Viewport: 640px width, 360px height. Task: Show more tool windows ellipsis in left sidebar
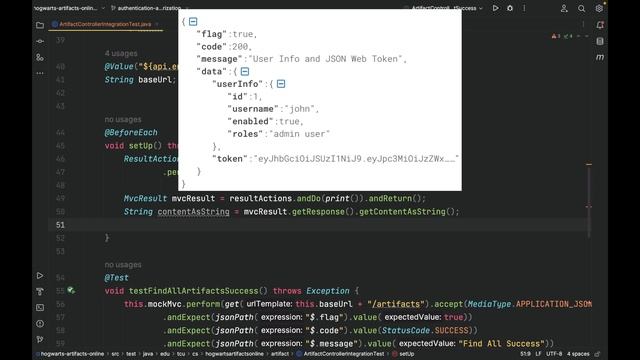[x=40, y=73]
